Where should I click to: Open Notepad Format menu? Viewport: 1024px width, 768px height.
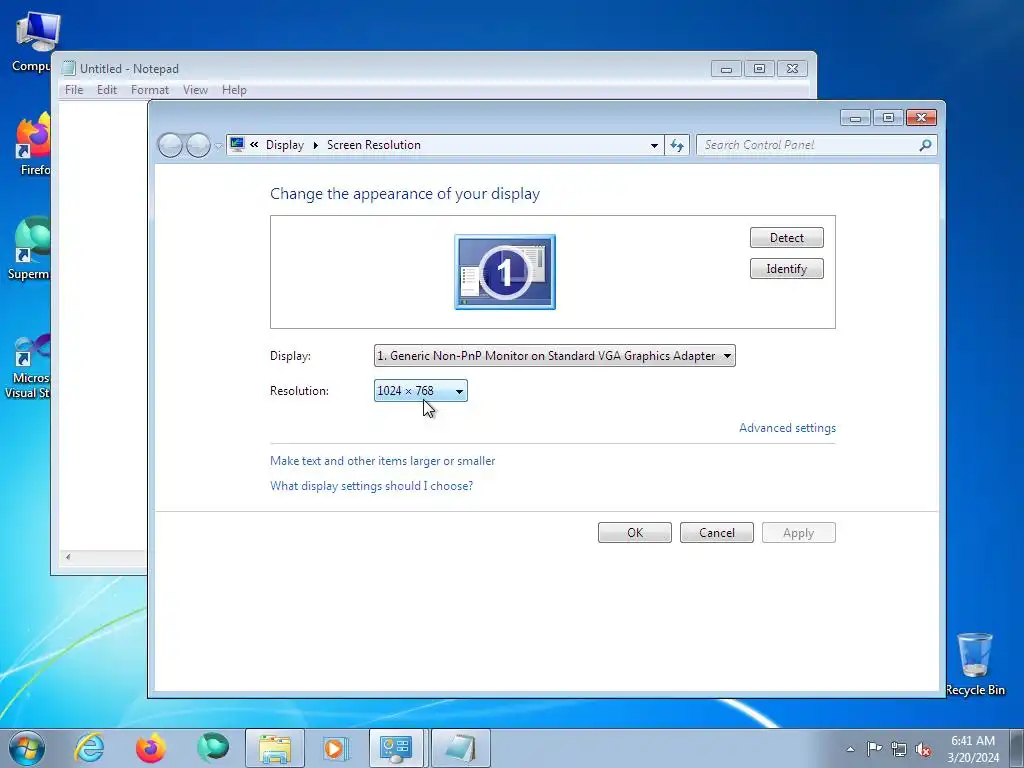point(150,90)
